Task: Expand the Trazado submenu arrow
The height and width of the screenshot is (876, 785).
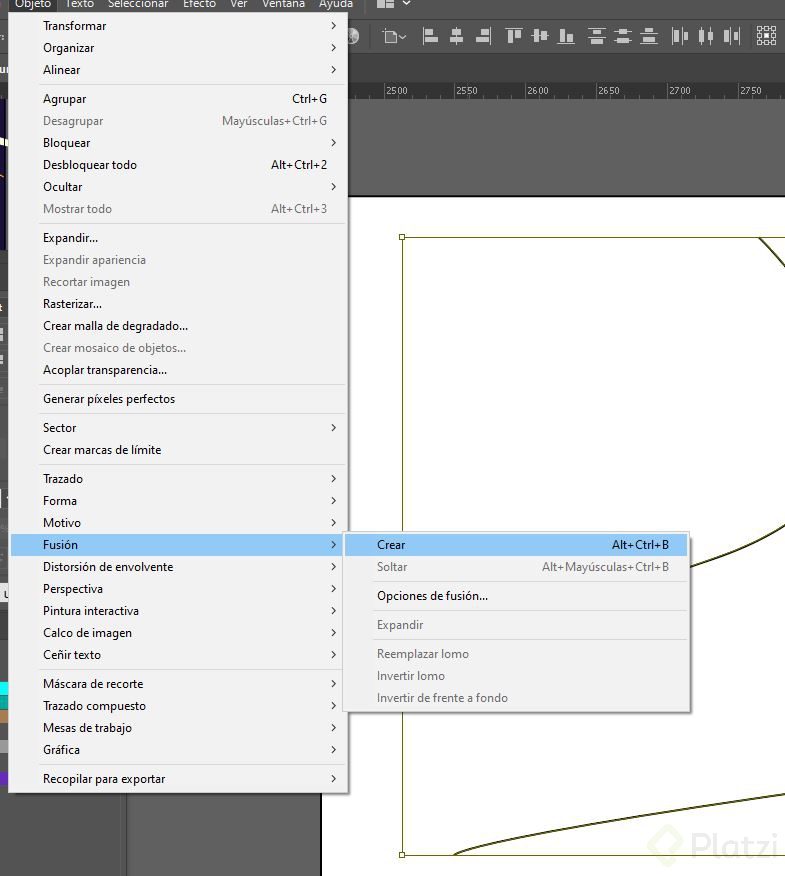Action: pos(334,478)
